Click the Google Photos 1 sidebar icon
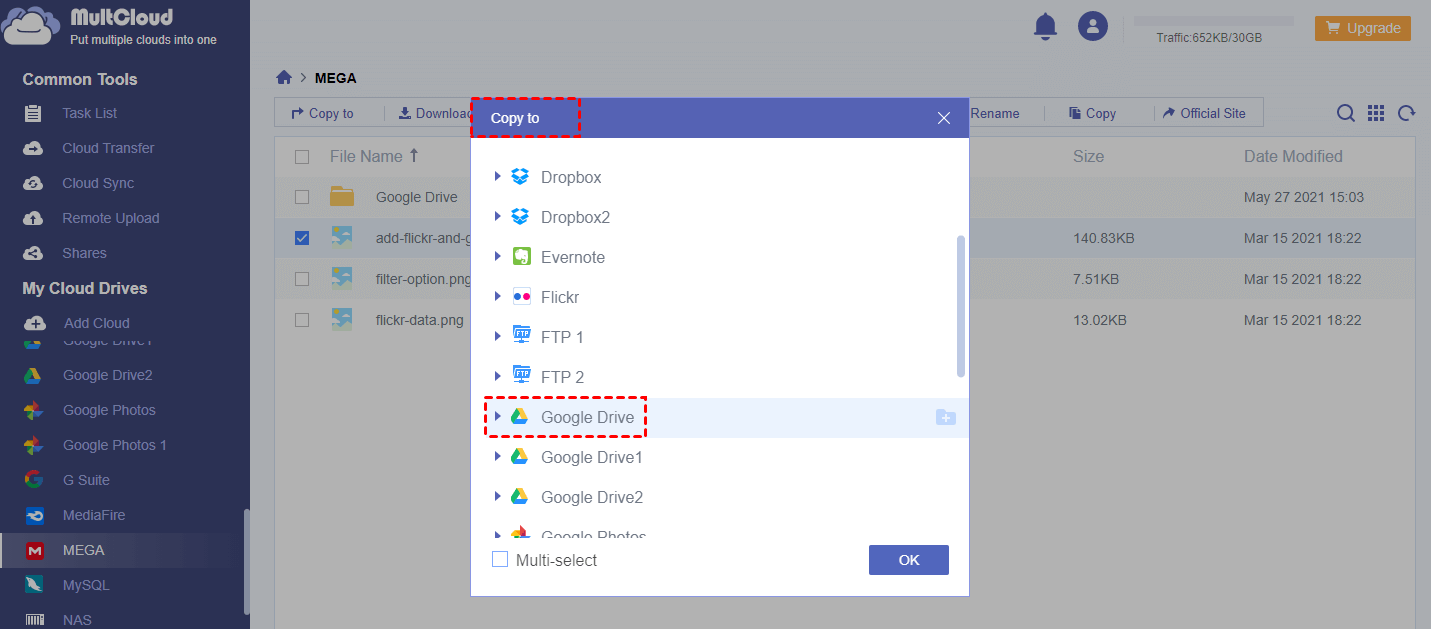The image size is (1431, 629). point(33,445)
